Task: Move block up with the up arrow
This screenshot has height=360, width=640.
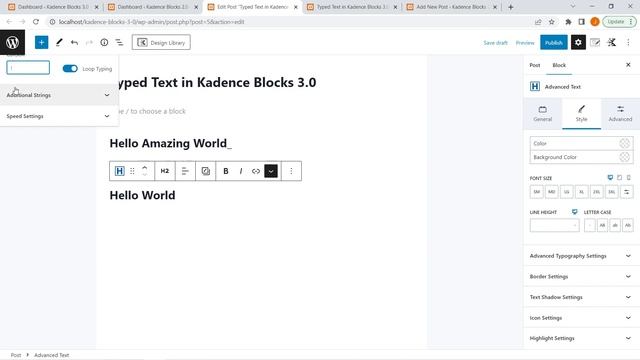Action: point(144,167)
